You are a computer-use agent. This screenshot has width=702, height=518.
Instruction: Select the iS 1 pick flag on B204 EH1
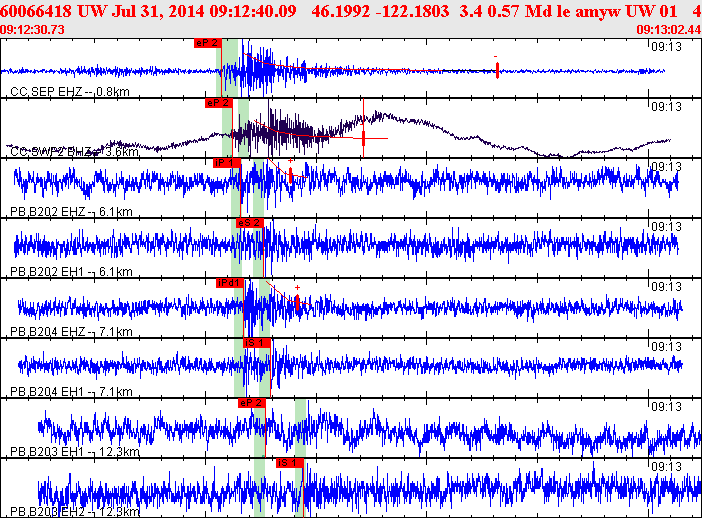257,343
